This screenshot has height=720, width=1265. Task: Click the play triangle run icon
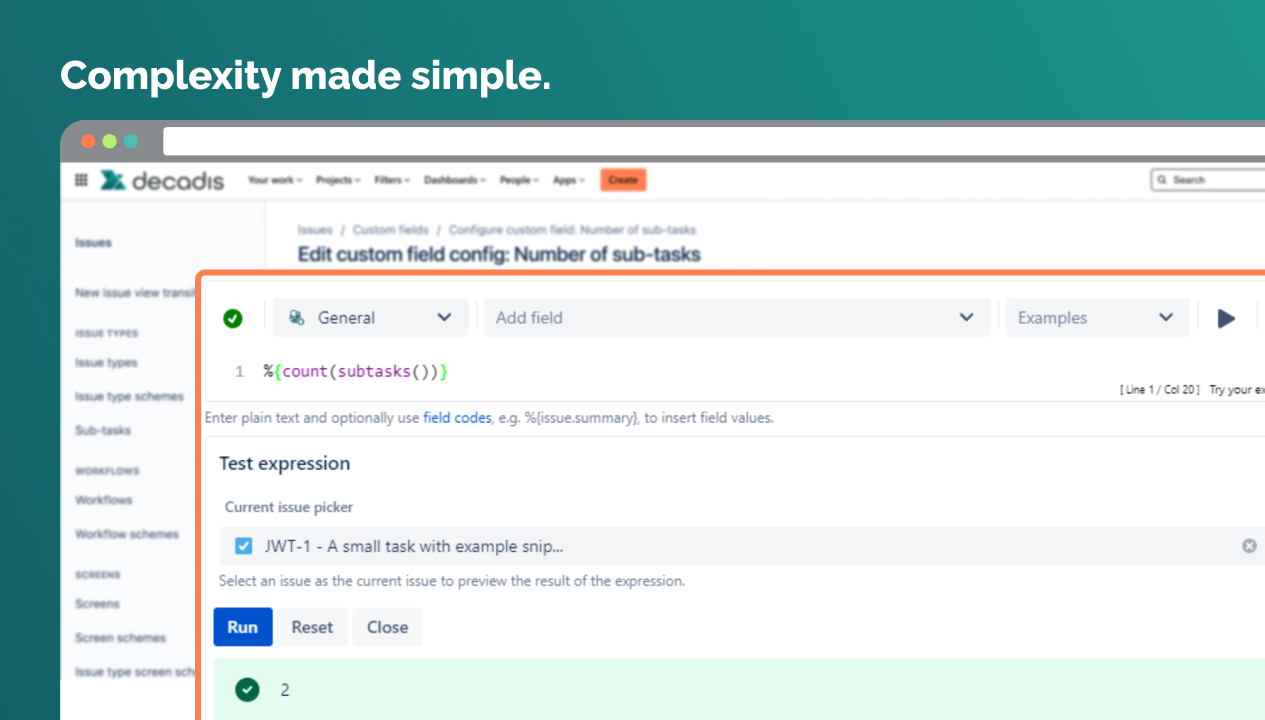pyautogui.click(x=1226, y=318)
